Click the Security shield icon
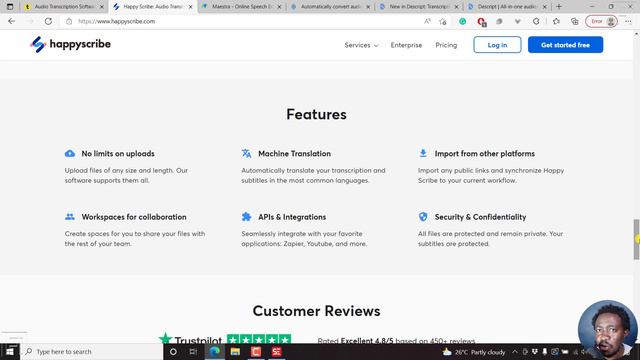The height and width of the screenshot is (360, 640). tap(423, 217)
